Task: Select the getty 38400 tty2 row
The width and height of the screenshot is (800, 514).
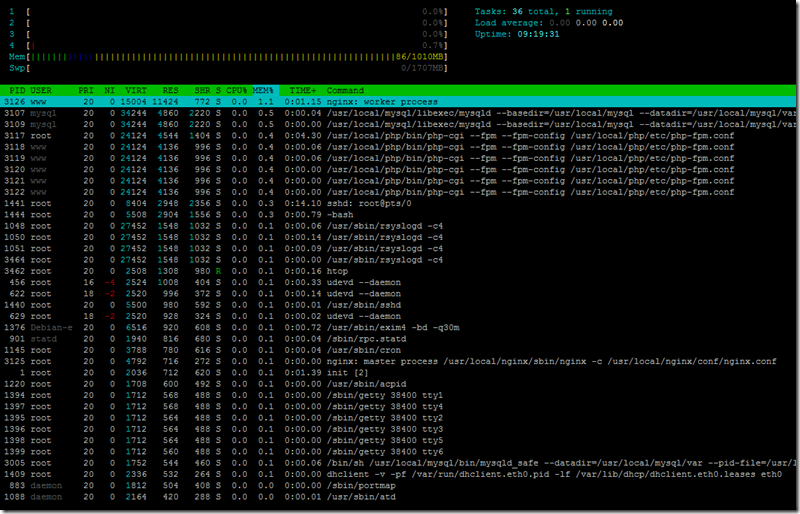Action: pos(398,418)
